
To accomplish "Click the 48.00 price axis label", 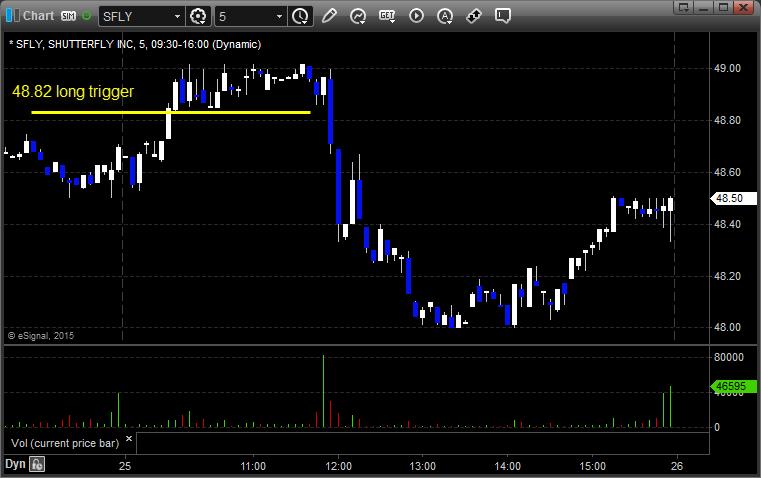I will 728,328.
